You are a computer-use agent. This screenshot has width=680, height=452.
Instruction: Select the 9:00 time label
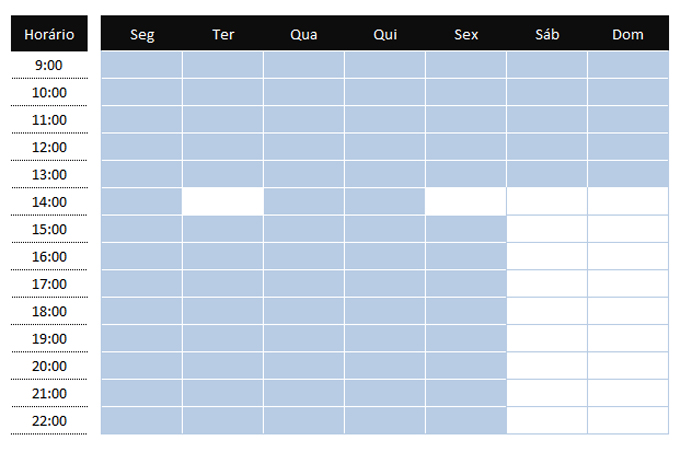49,66
